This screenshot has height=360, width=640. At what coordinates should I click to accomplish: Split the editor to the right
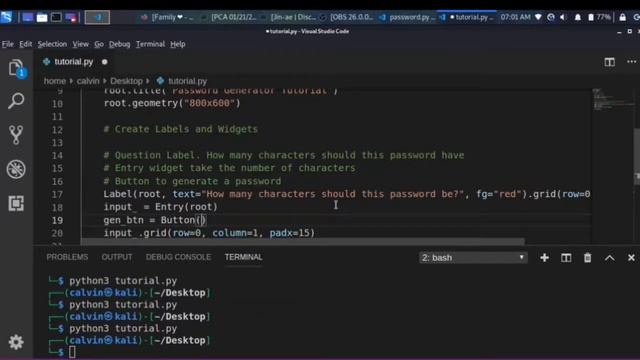point(609,62)
